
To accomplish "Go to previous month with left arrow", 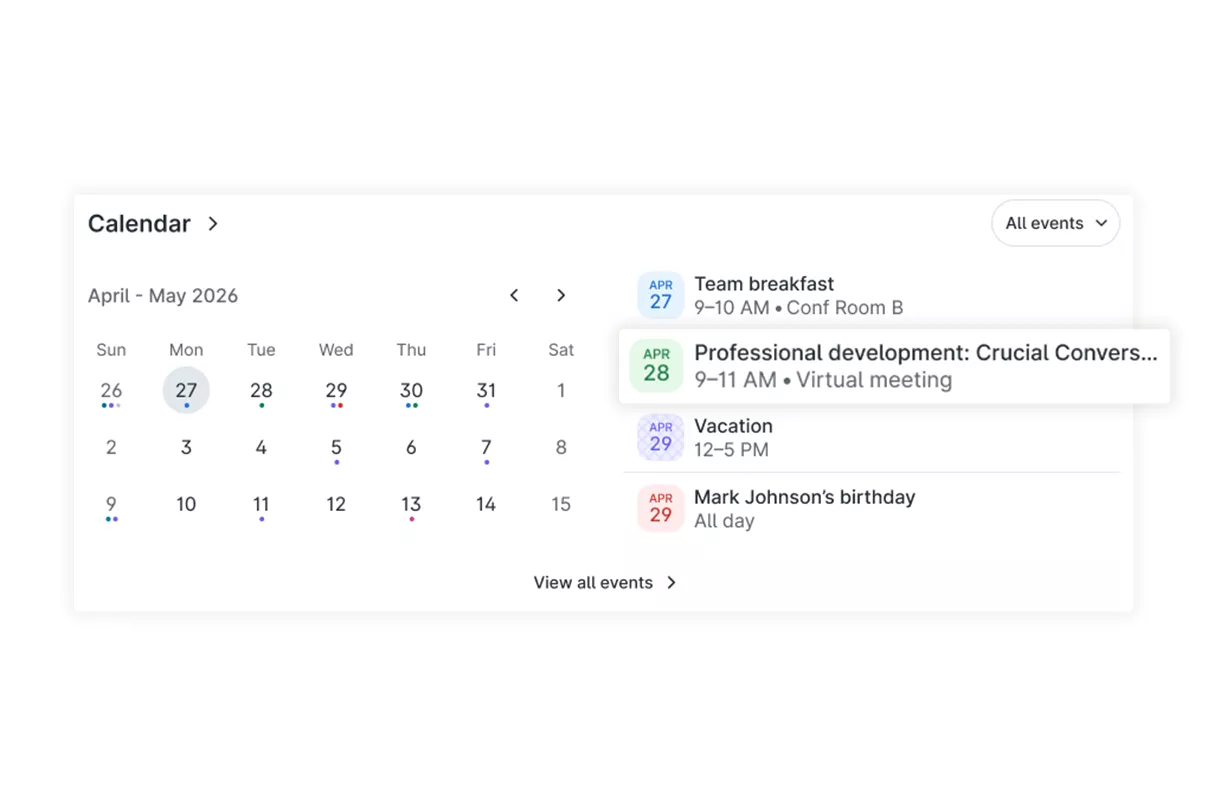I will coord(514,295).
